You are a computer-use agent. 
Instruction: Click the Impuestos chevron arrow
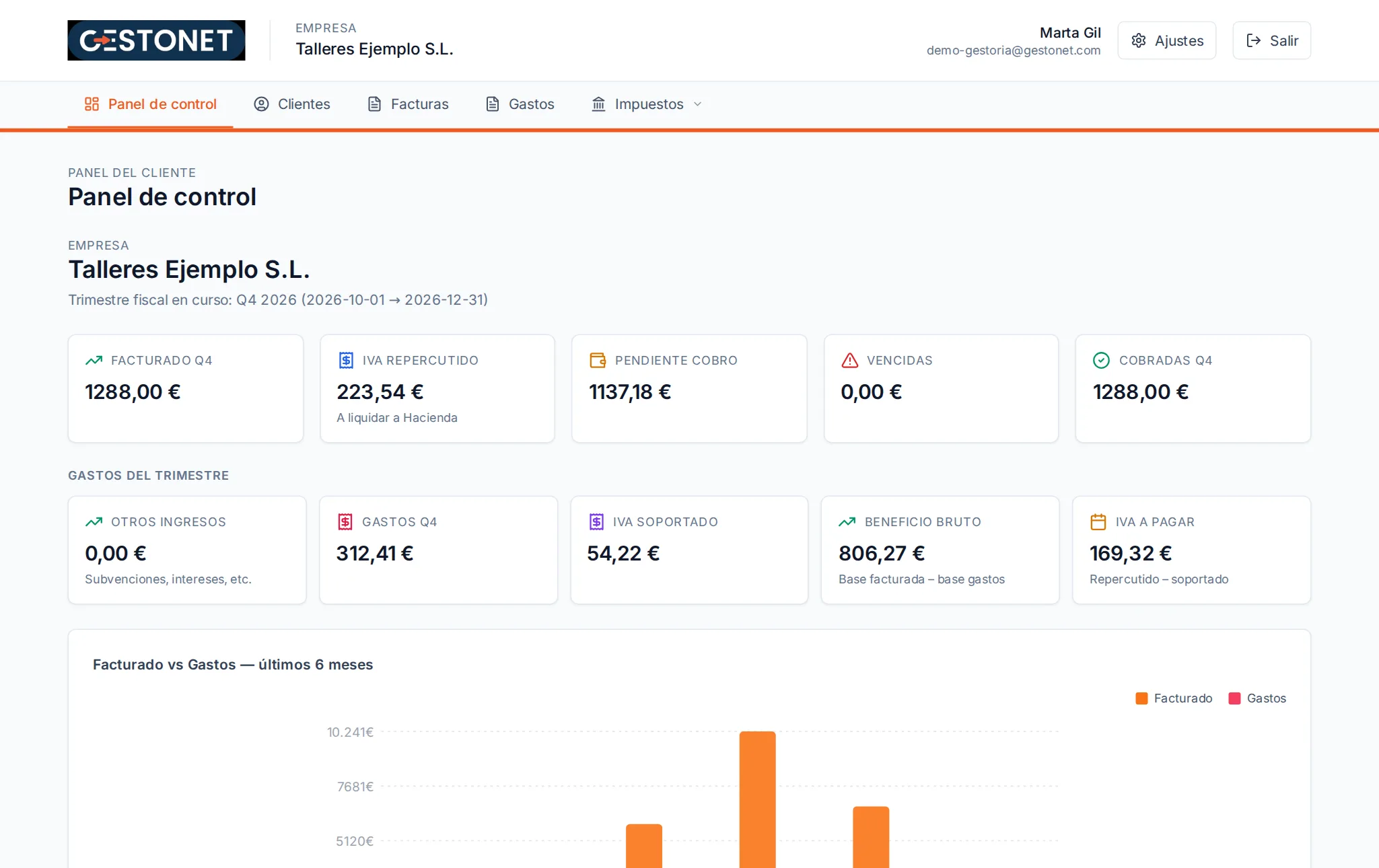[698, 104]
